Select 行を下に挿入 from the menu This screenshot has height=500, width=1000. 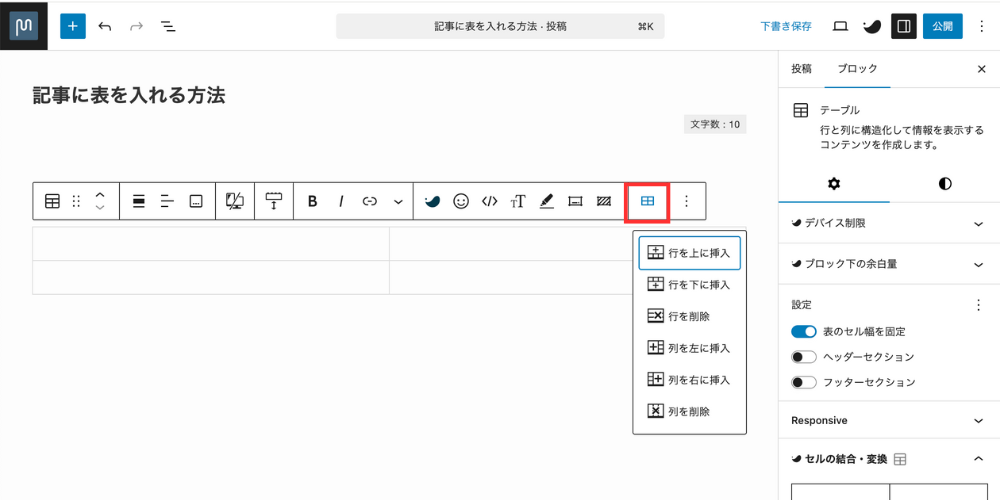tap(689, 285)
